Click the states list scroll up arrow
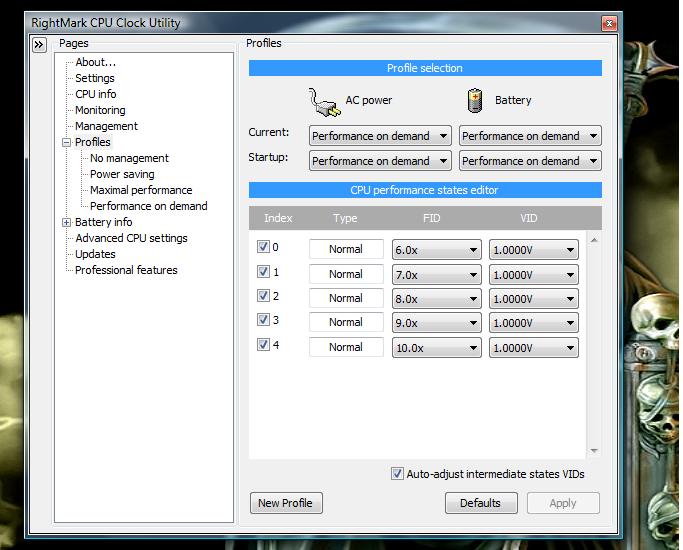Viewport: 683px width, 550px height. tap(594, 240)
